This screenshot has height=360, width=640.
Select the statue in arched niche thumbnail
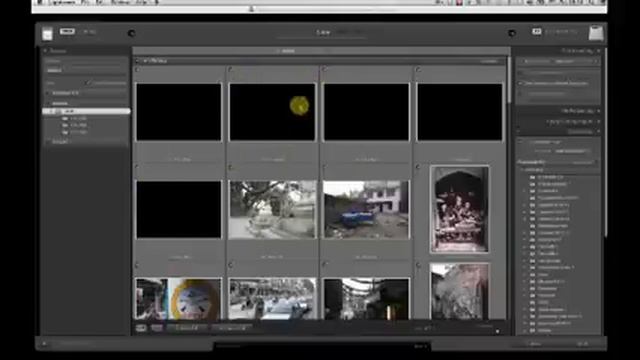(460, 209)
